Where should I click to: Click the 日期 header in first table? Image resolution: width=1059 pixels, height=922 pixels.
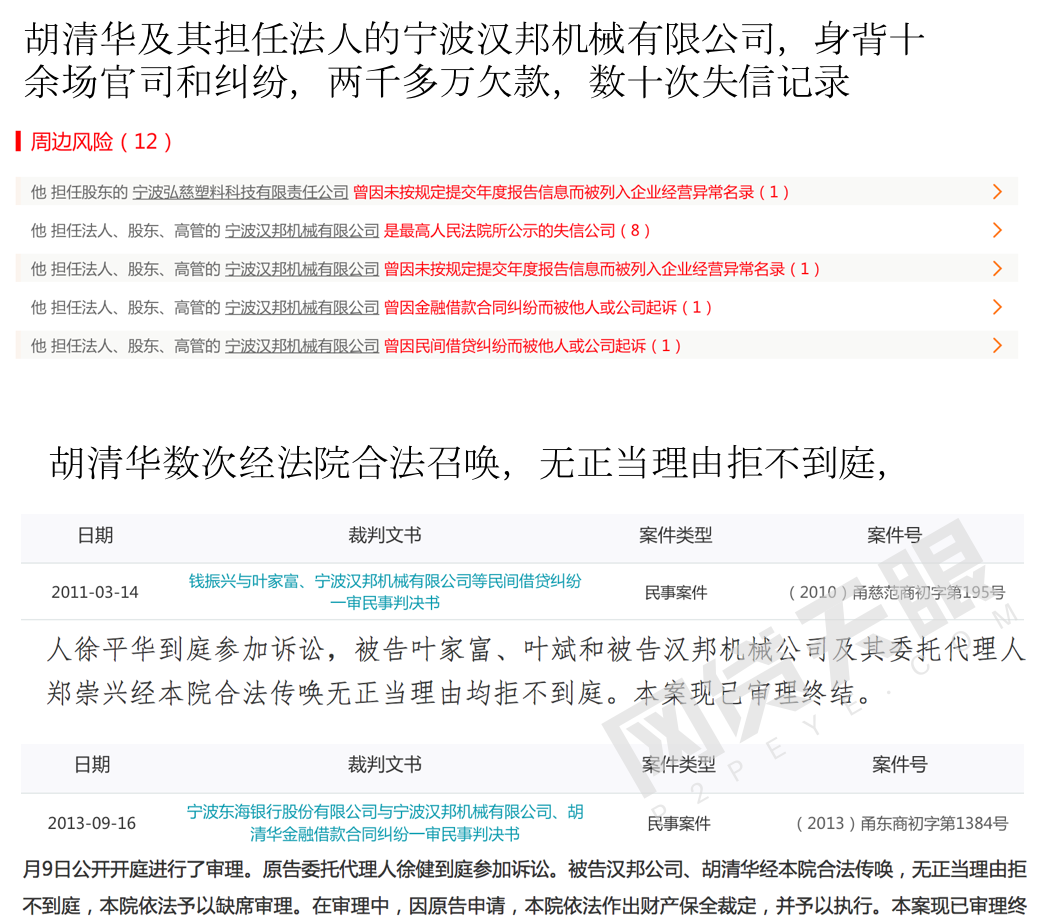pos(95,536)
